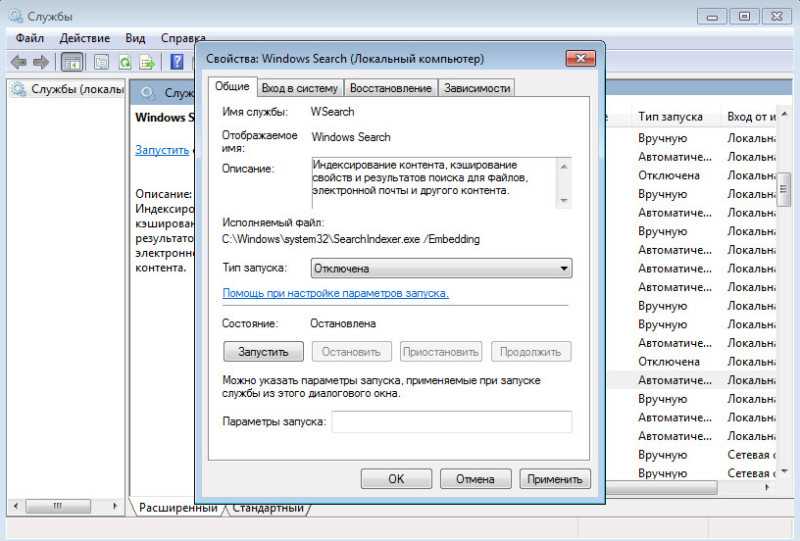Switch to the Зависимости tab
This screenshot has width=800, height=541.
(477, 88)
